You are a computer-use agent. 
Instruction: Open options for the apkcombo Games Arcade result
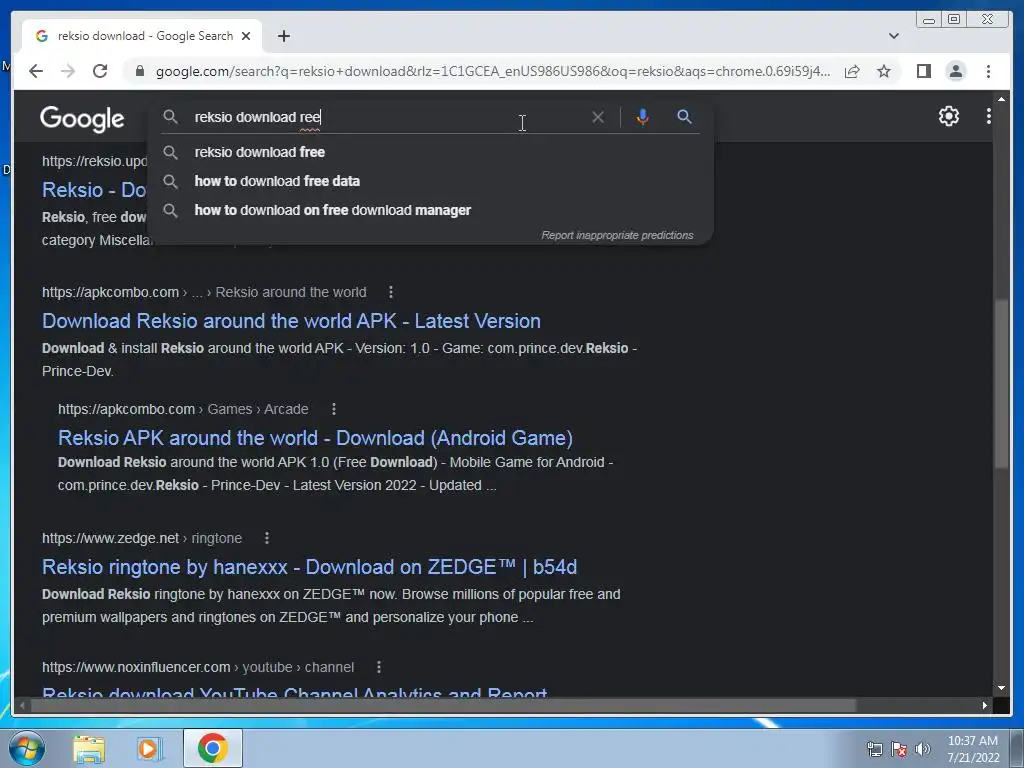[x=334, y=409]
